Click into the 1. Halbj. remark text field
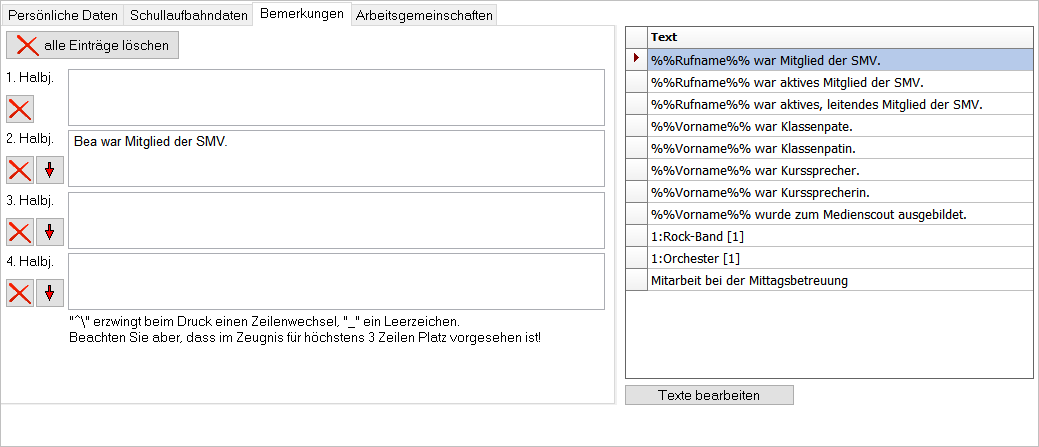The height and width of the screenshot is (447, 1039). (336, 97)
